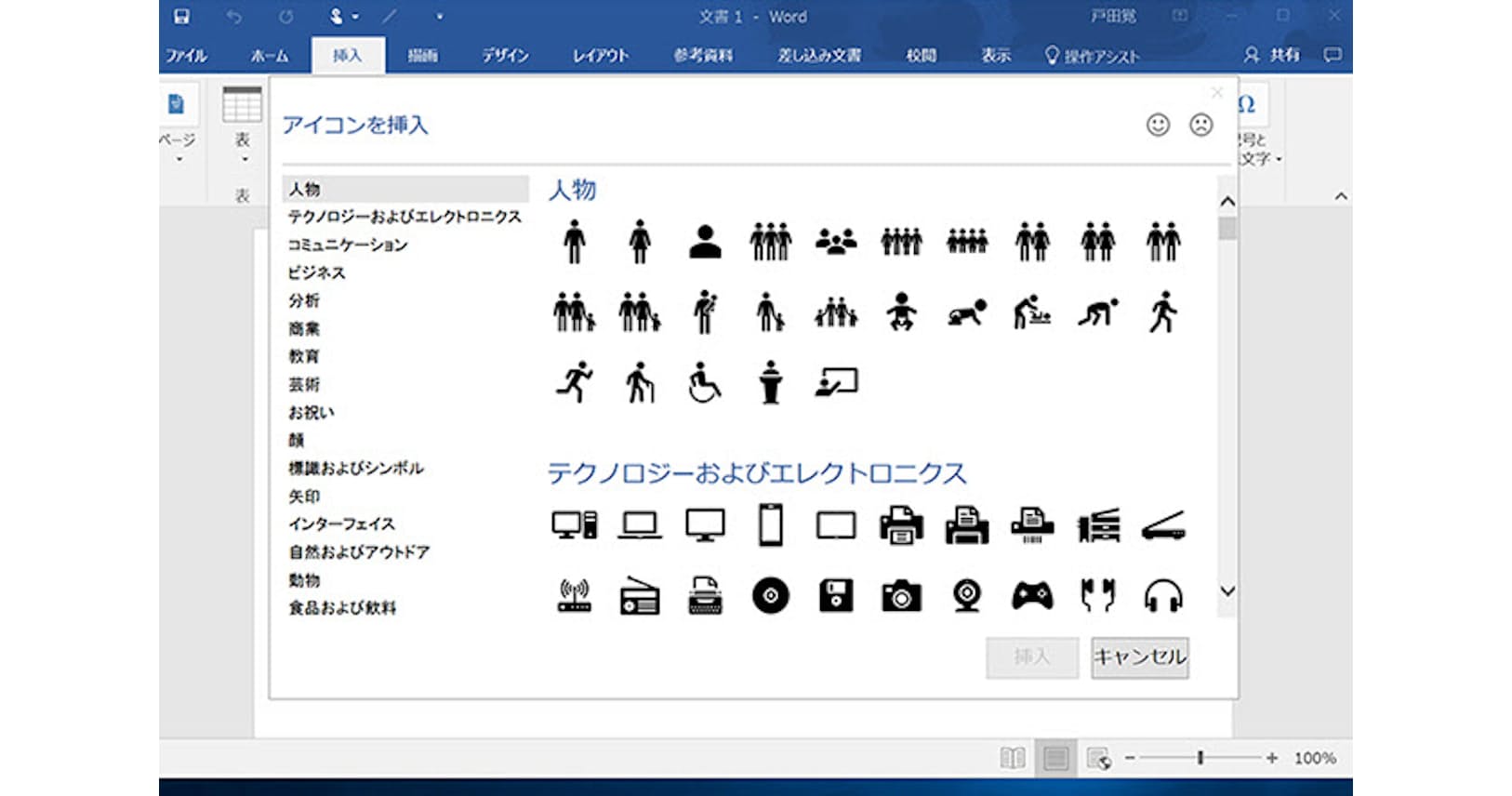Pick the speaker at podium icon
This screenshot has height=796, width=1512.
[x=770, y=381]
